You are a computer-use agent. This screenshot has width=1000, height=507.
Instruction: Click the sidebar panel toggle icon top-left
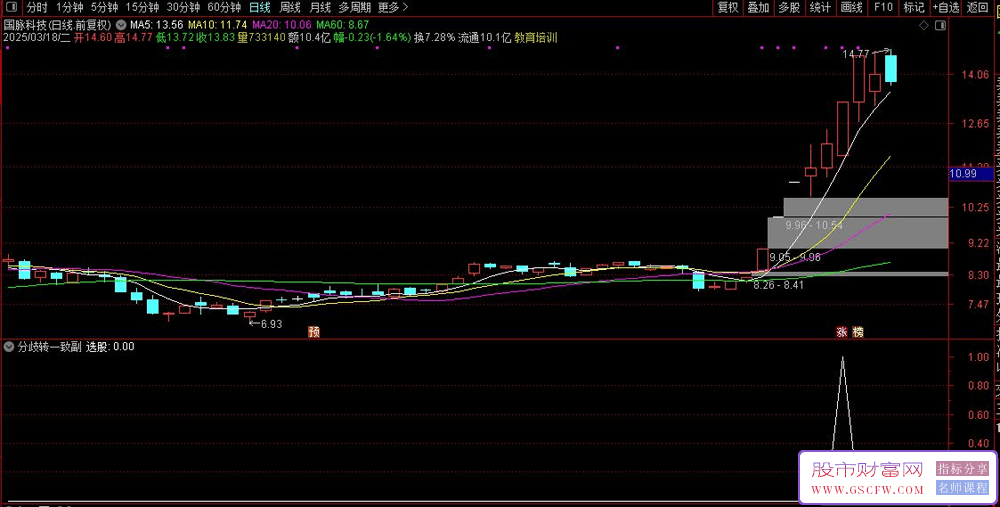point(12,8)
